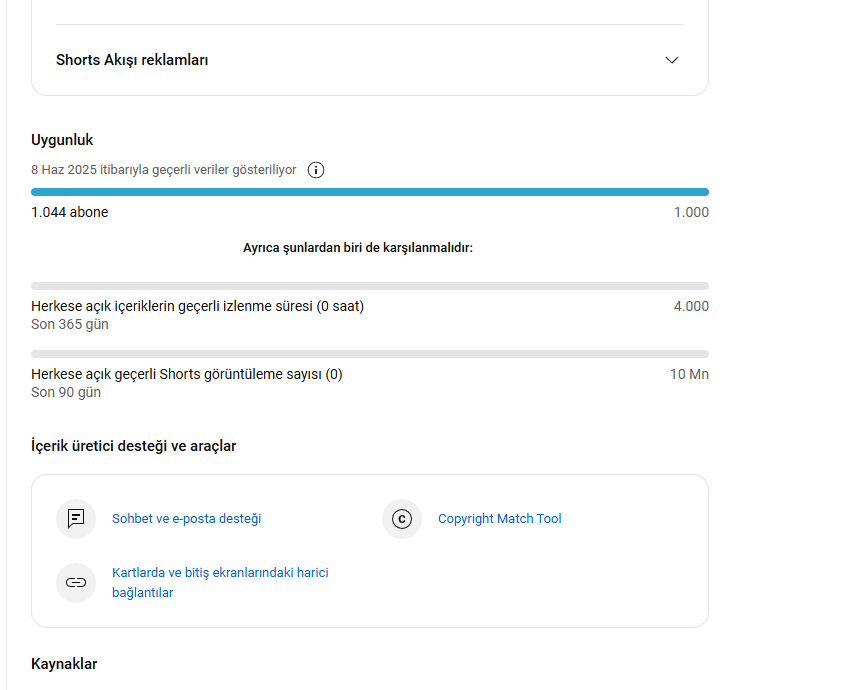
Task: Open the Sohbet ve e-posta desteği link
Action: point(186,518)
